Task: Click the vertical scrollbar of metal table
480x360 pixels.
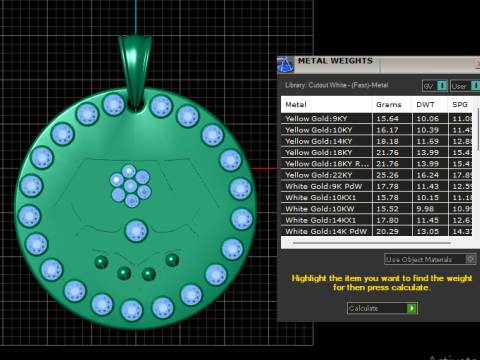Action: [478, 129]
